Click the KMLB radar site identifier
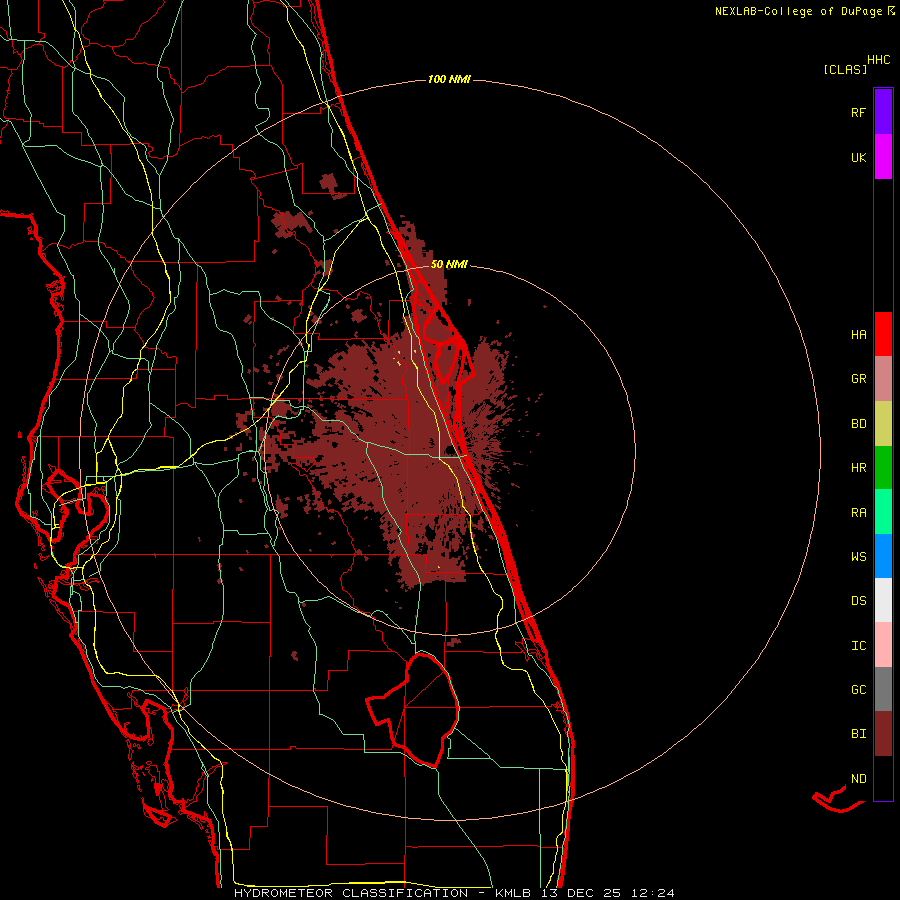Viewport: 900px width, 900px height. (513, 893)
